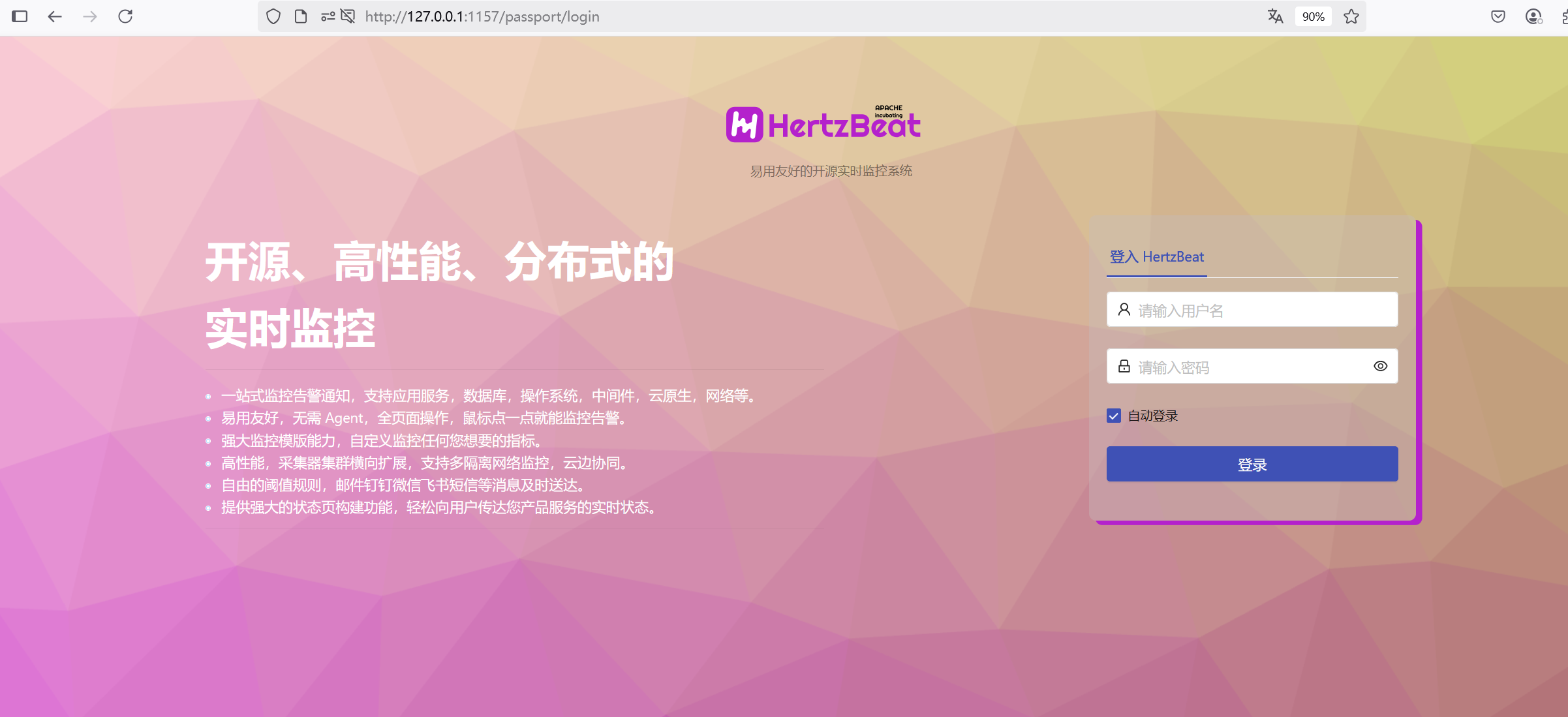Reset the 90% zoom level indicator
Image resolution: width=1568 pixels, height=717 pixels.
tap(1313, 16)
